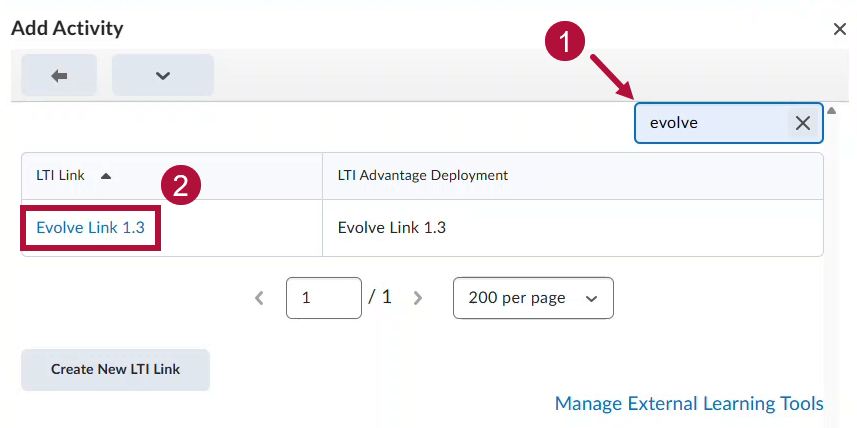Open the Evolve Link 1.3 link

[91, 227]
